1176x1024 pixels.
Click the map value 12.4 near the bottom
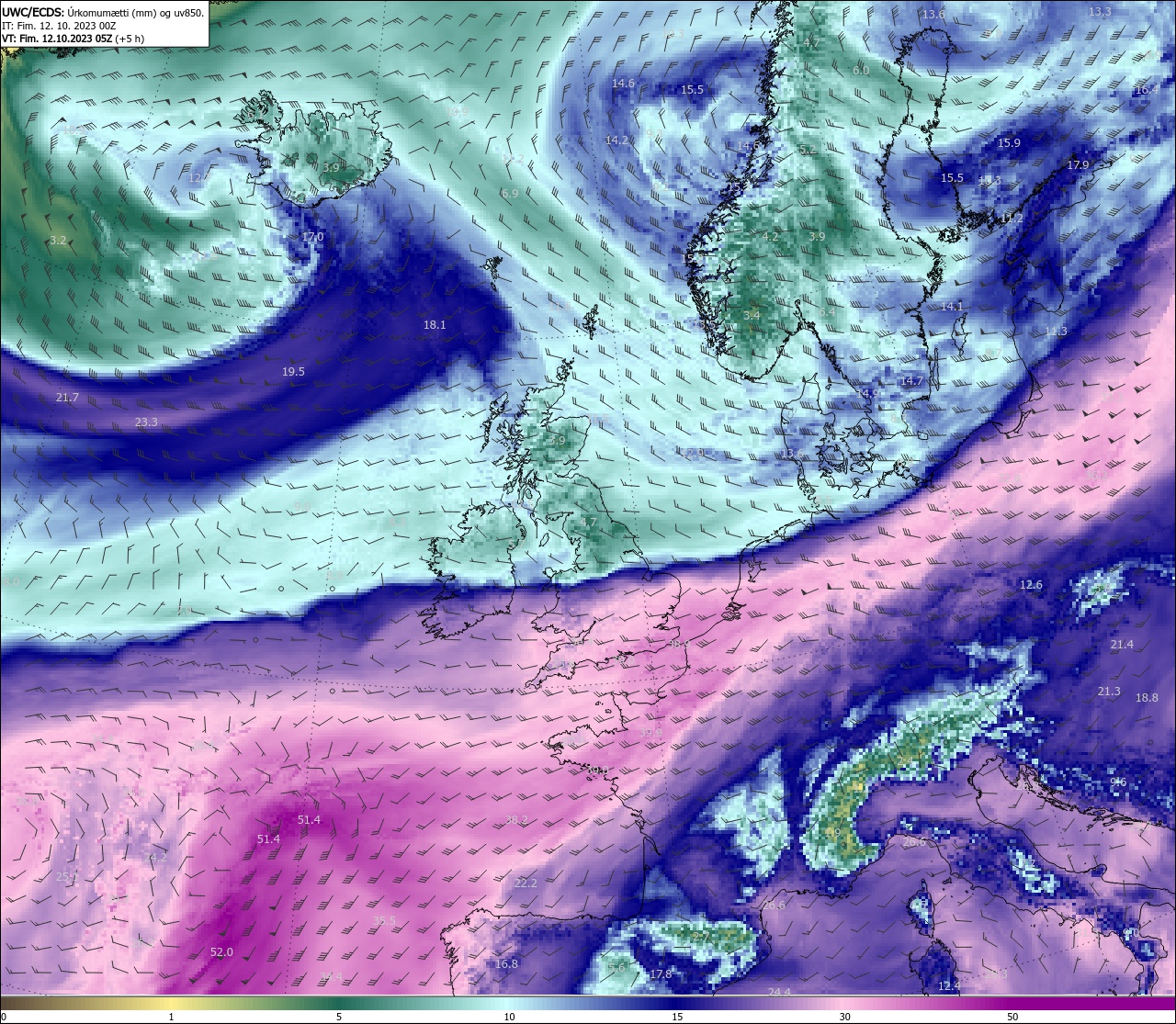949,986
